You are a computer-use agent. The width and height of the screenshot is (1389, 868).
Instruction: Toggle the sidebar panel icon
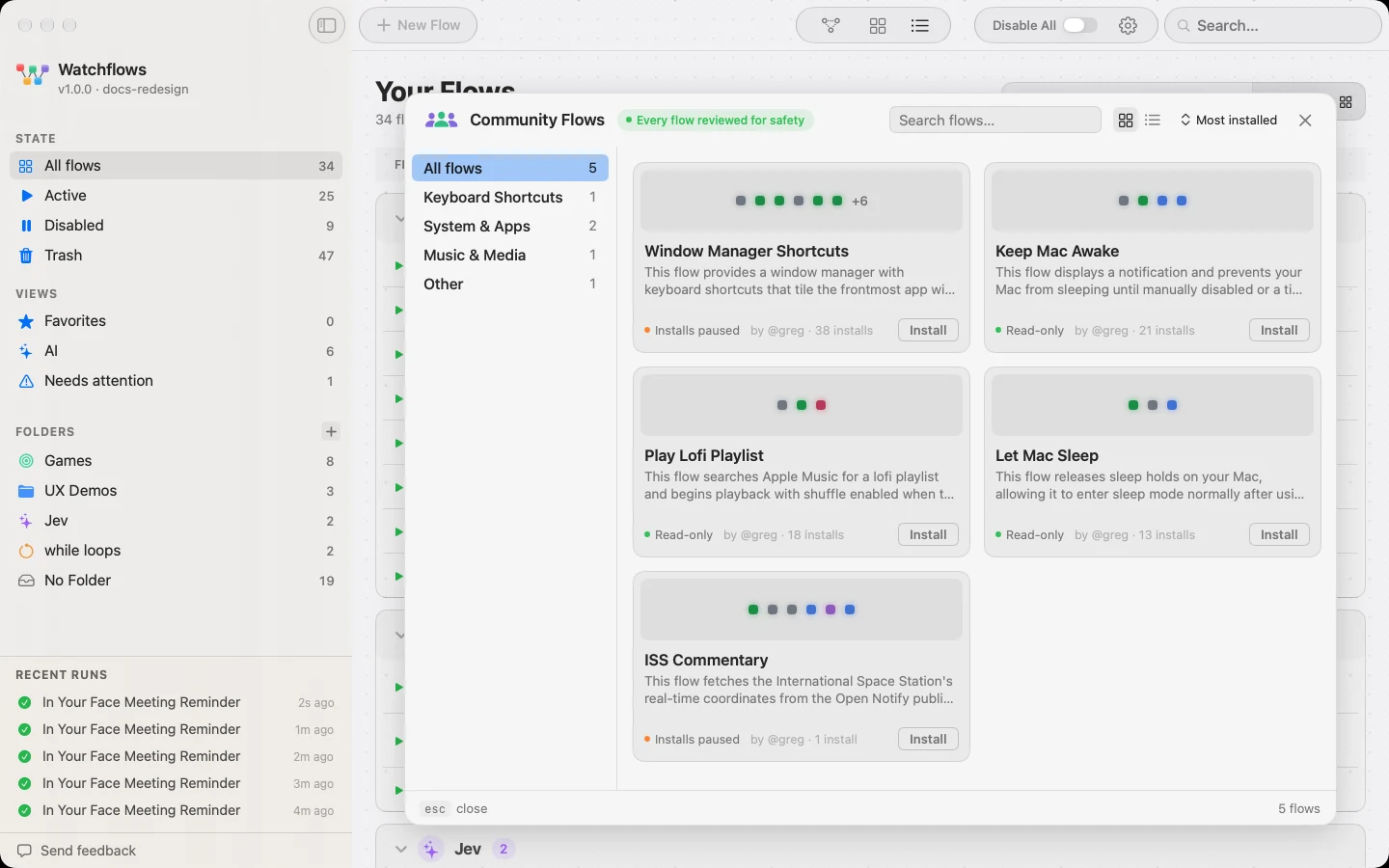327,25
